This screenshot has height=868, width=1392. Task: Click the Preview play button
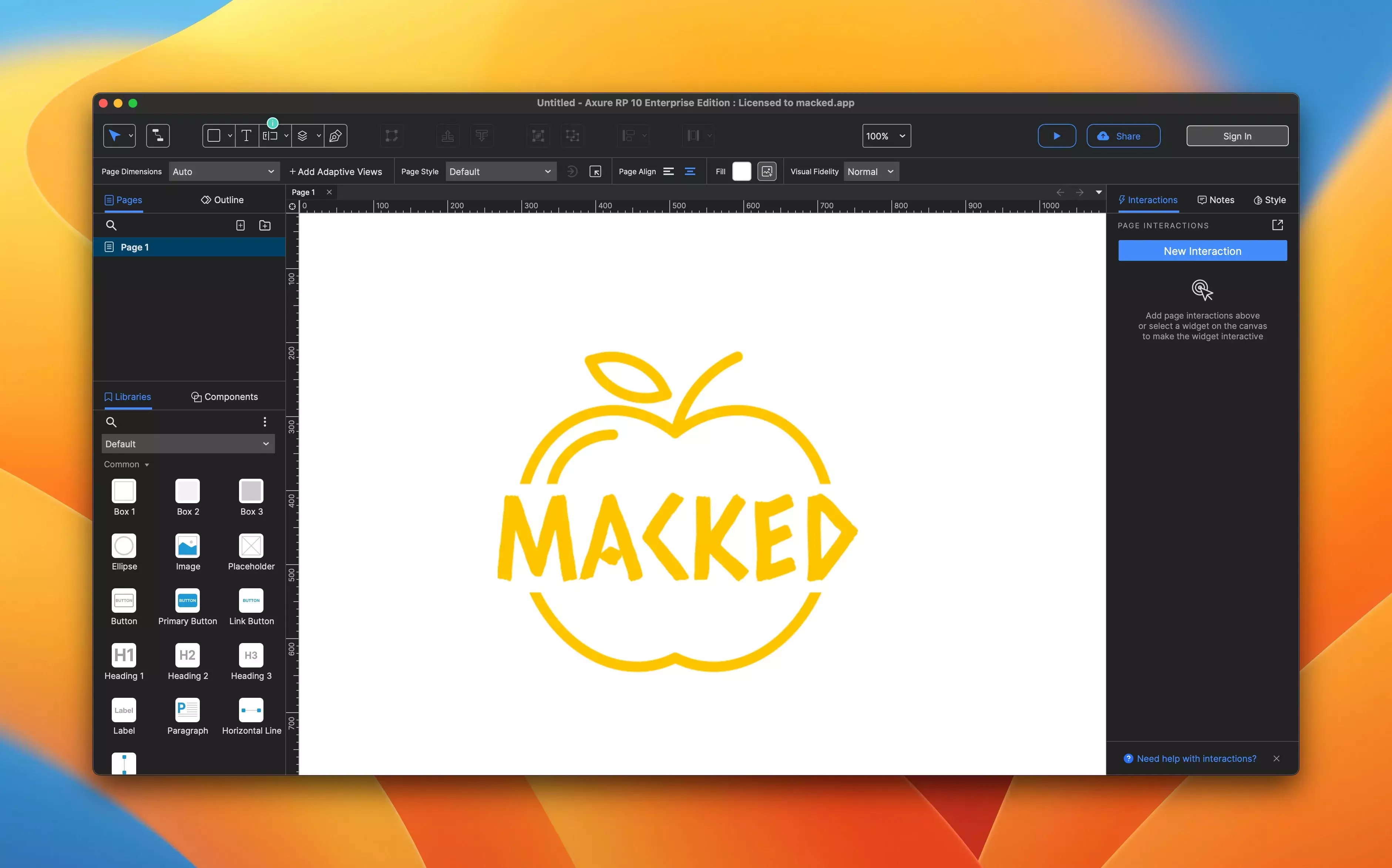(1056, 136)
